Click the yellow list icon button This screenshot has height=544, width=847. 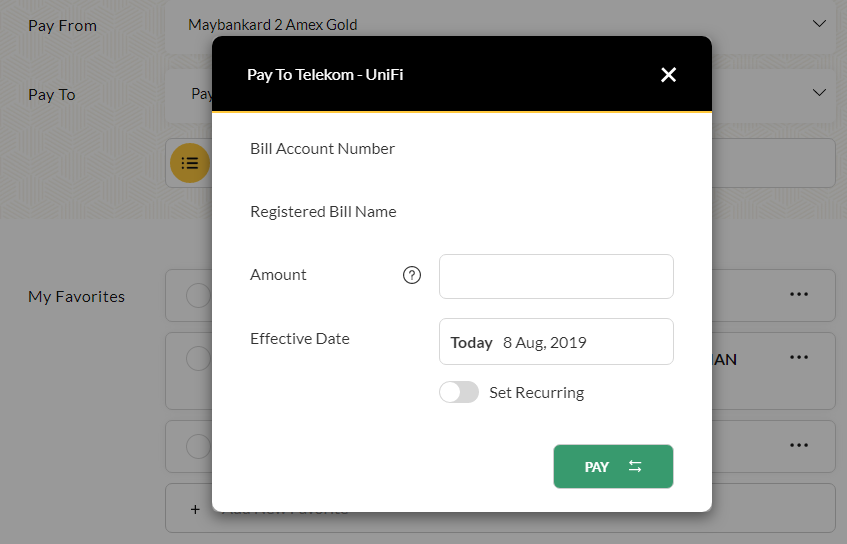point(190,163)
